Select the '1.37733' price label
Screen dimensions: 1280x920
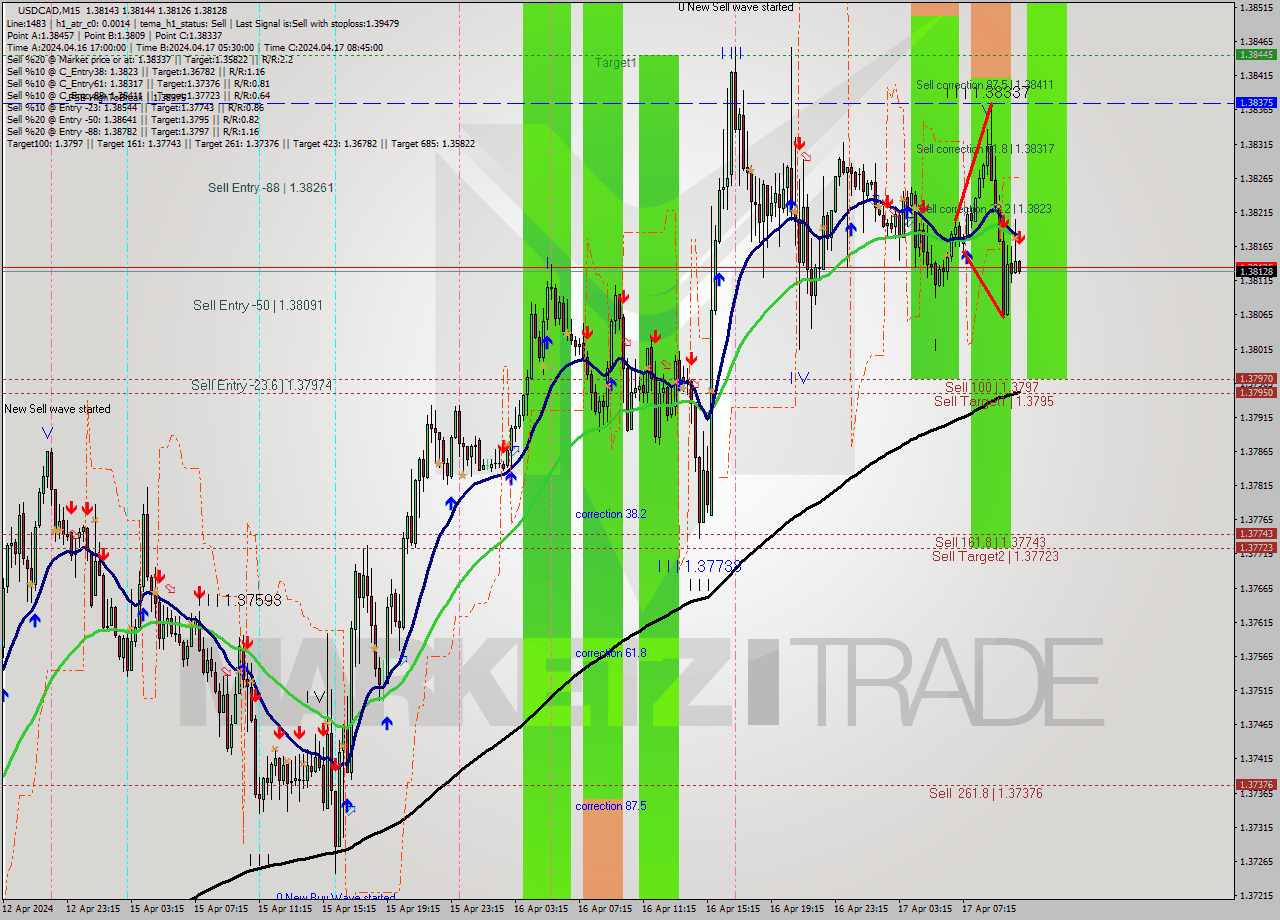711,566
